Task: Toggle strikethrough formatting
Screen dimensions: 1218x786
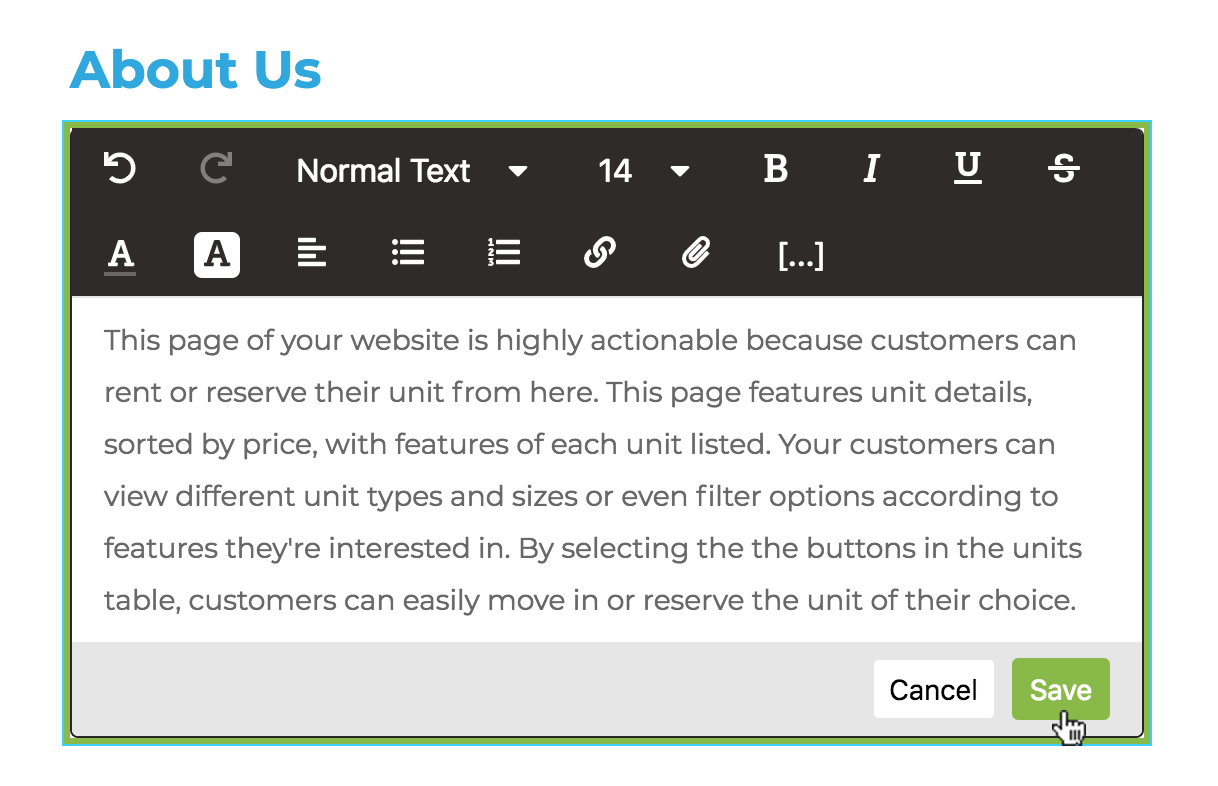Action: click(1063, 169)
